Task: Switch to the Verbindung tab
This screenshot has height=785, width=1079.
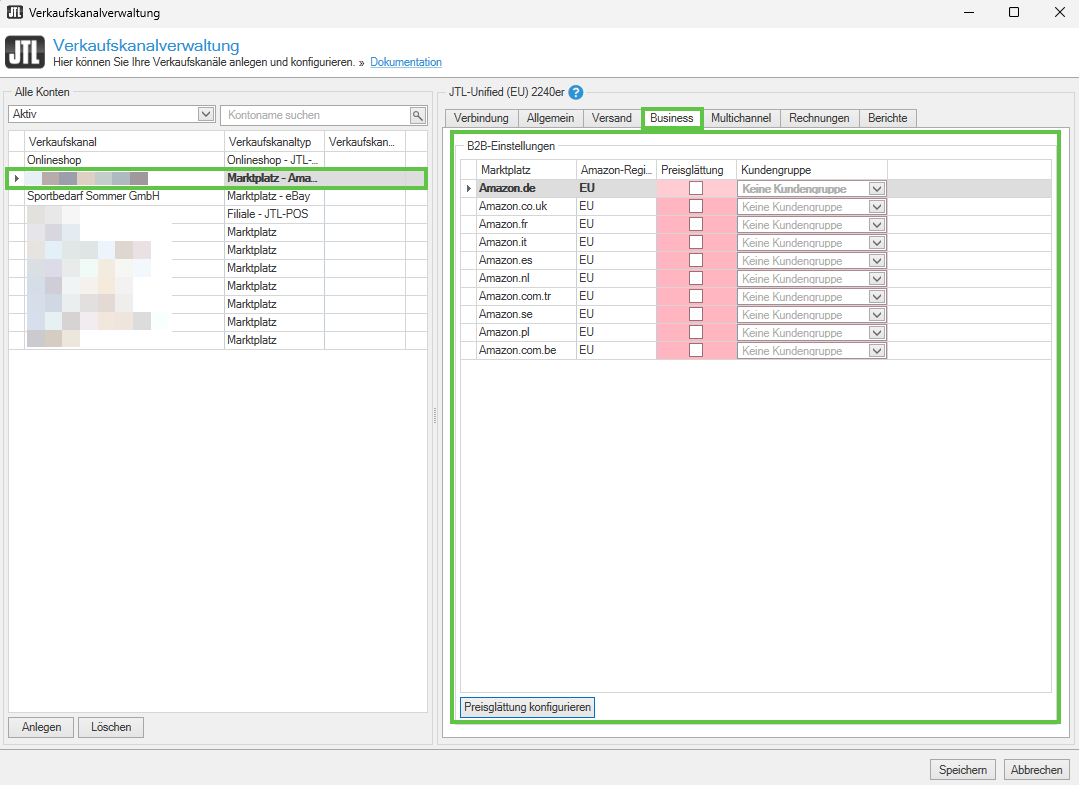Action: 481,118
